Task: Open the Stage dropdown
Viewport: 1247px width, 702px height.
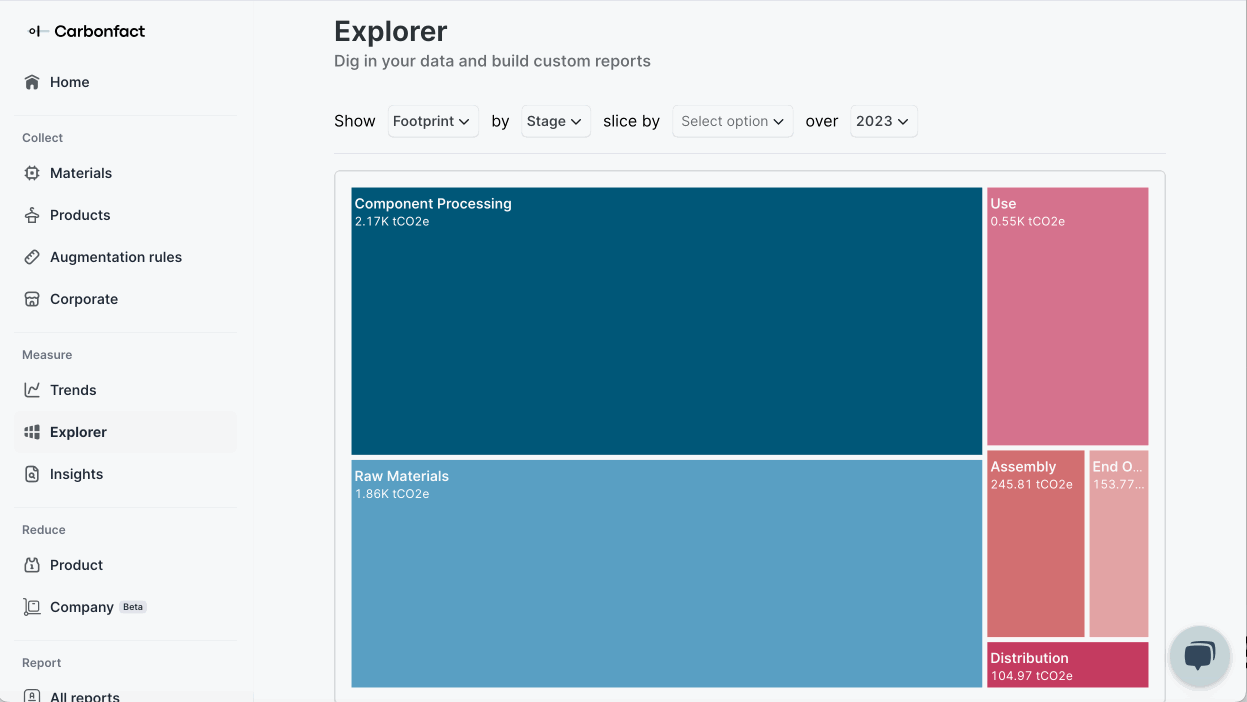Action: [555, 121]
